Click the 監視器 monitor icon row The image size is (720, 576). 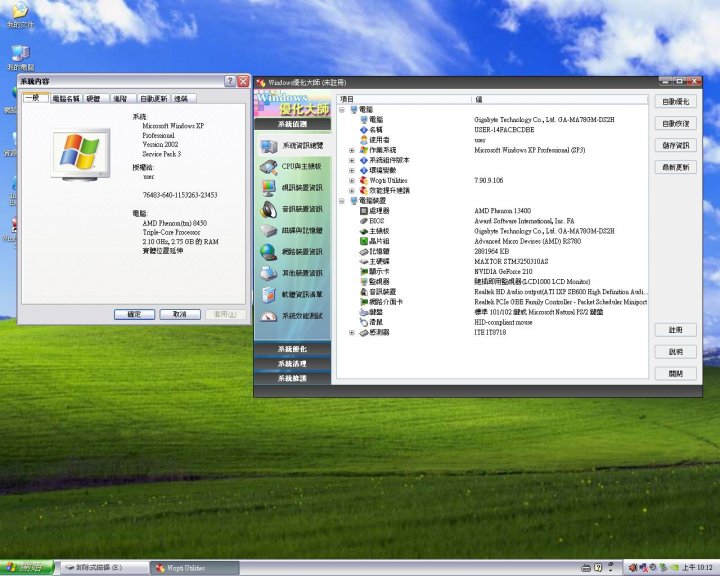click(364, 282)
